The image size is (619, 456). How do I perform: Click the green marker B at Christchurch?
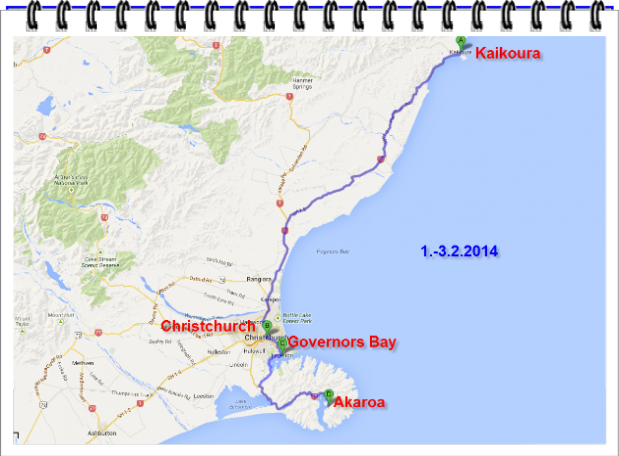(x=267, y=327)
